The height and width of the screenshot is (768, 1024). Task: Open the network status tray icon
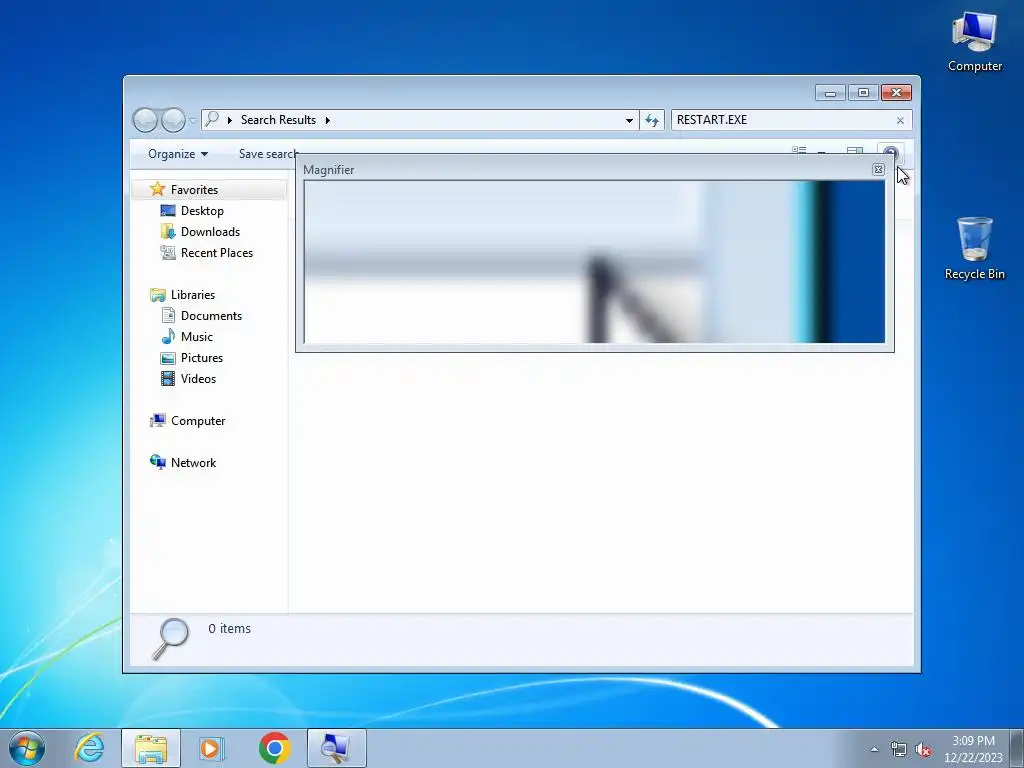899,750
